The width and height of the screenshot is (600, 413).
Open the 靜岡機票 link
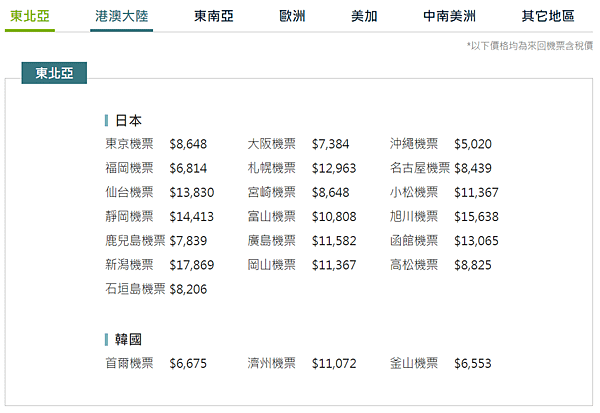[129, 217]
